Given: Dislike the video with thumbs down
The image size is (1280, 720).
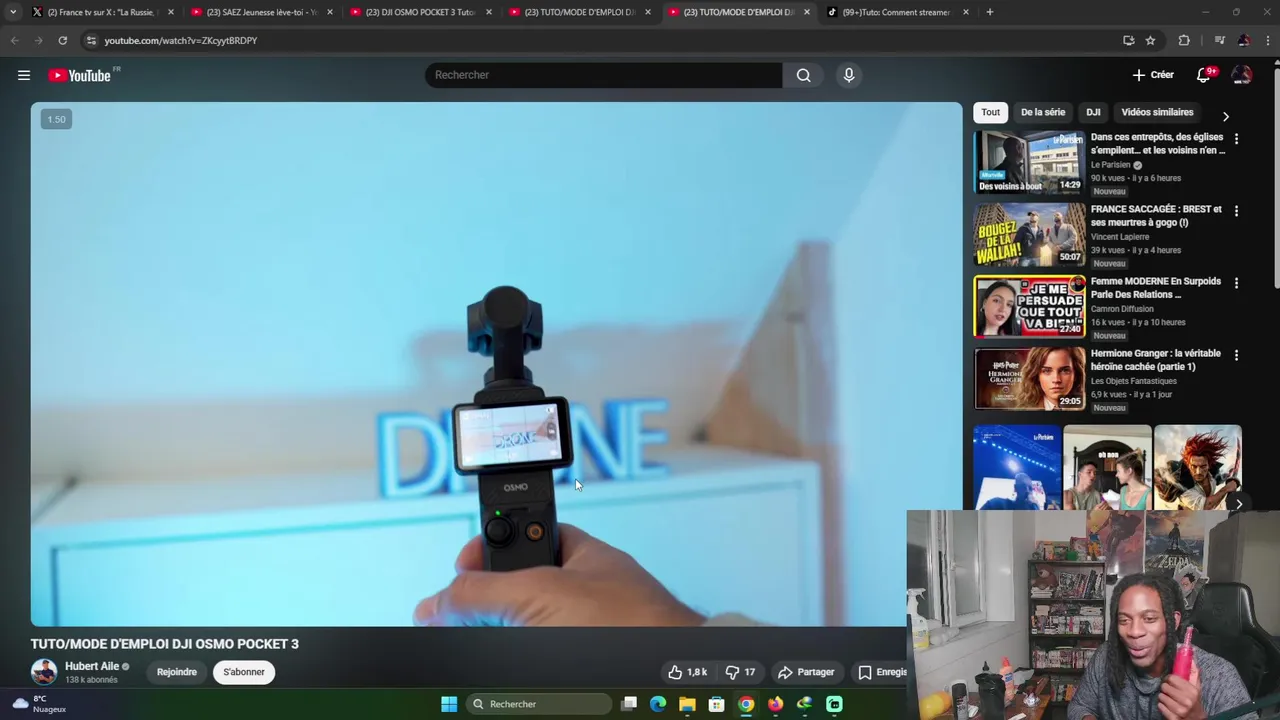Looking at the screenshot, I should (740, 672).
